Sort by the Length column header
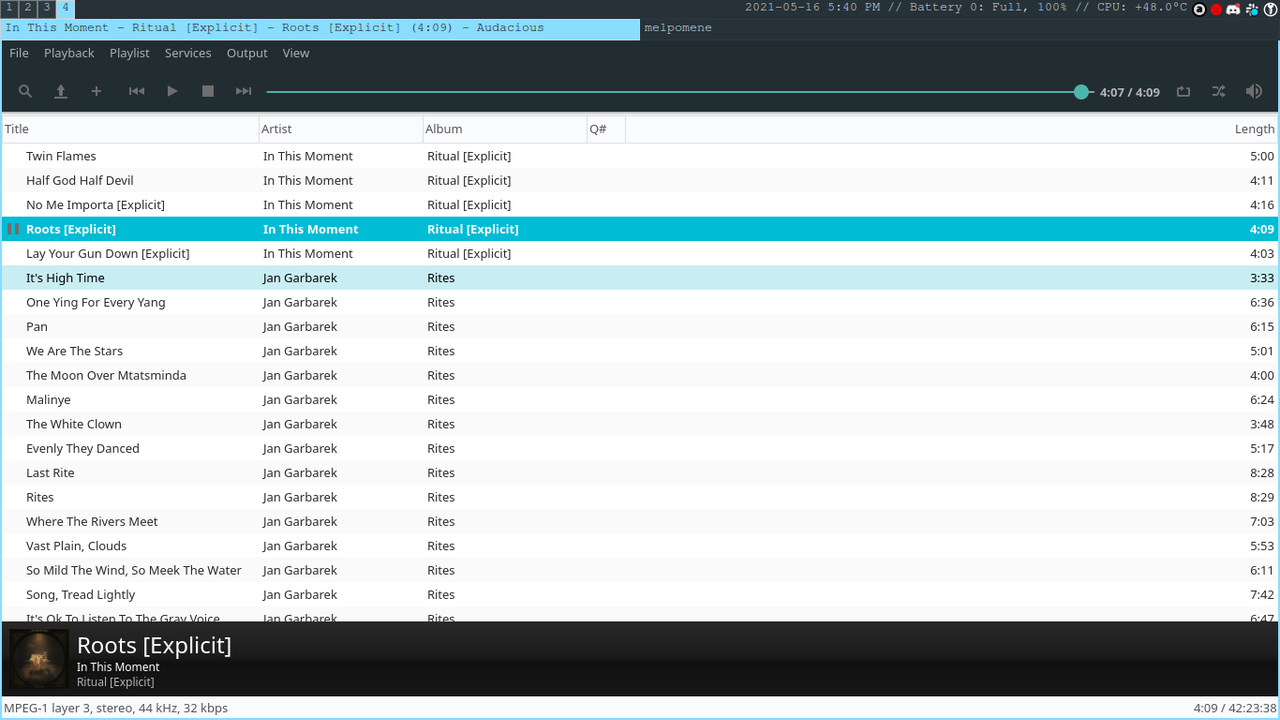 coord(952,129)
